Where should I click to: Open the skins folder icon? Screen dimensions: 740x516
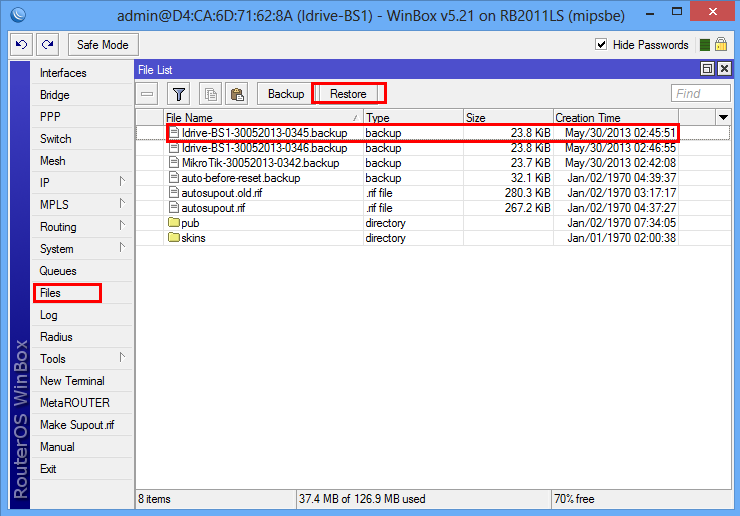coord(174,237)
